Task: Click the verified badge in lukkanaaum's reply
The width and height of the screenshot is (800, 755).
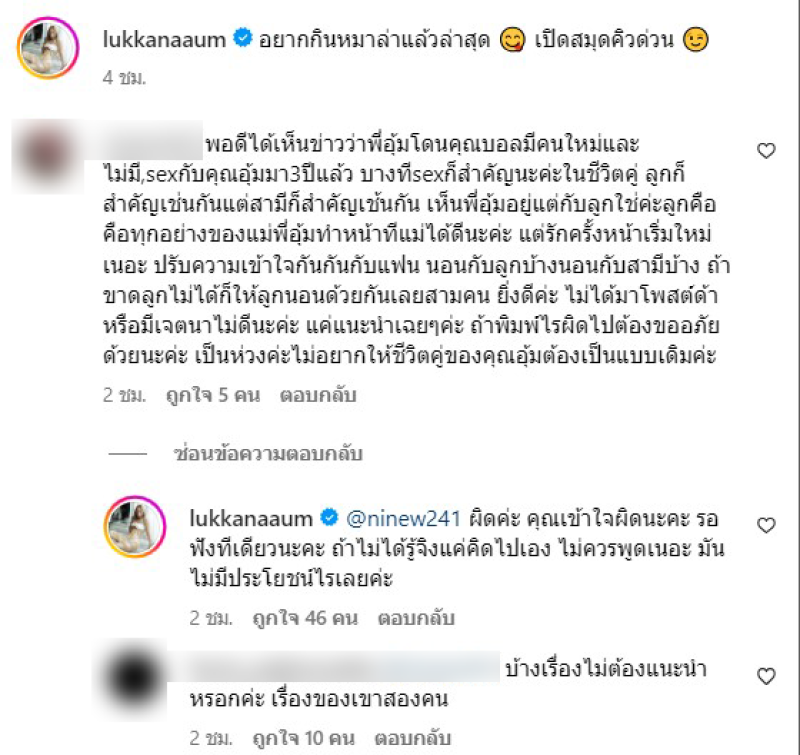Action: pyautogui.click(x=329, y=518)
